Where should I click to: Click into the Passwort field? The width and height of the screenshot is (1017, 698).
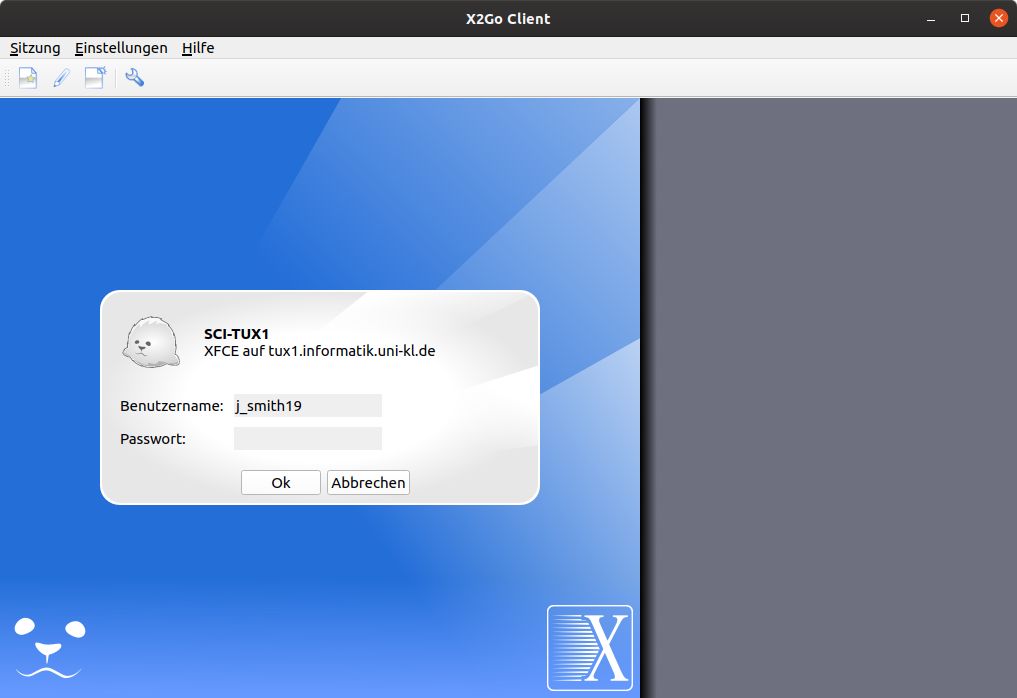click(x=307, y=439)
